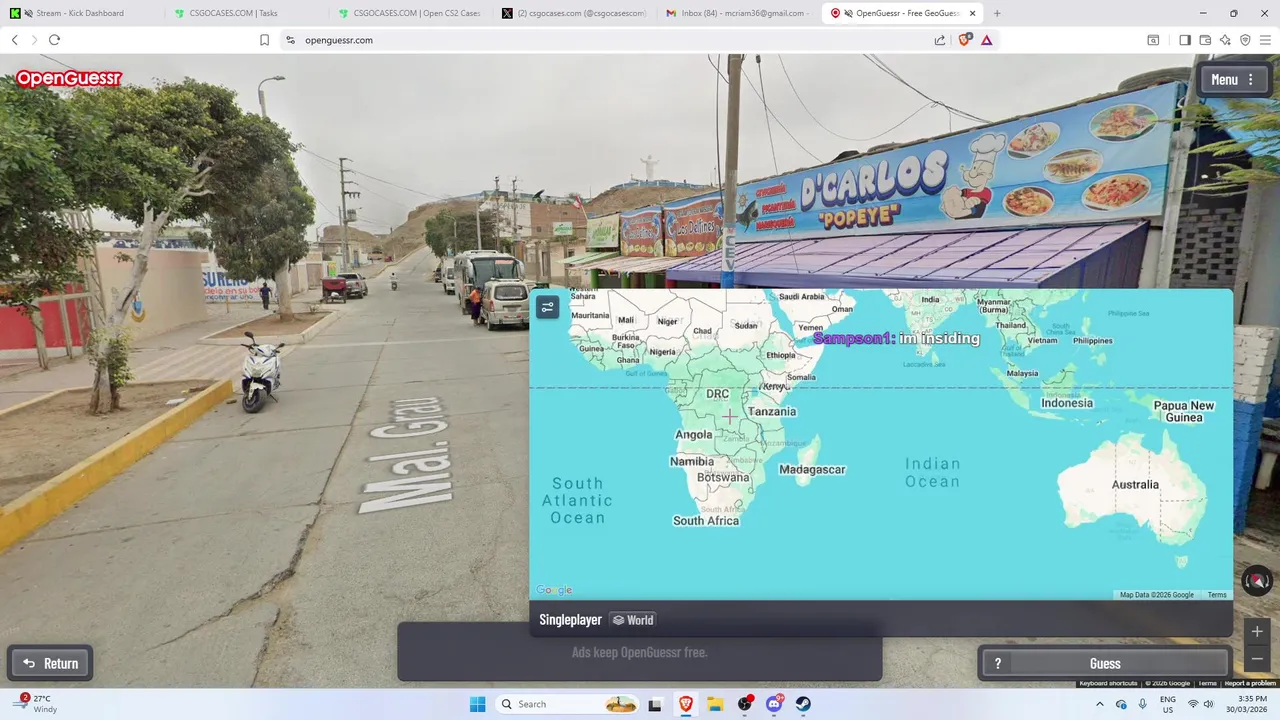Open the map settings slider icon
This screenshot has width=1280, height=720.
coord(547,307)
